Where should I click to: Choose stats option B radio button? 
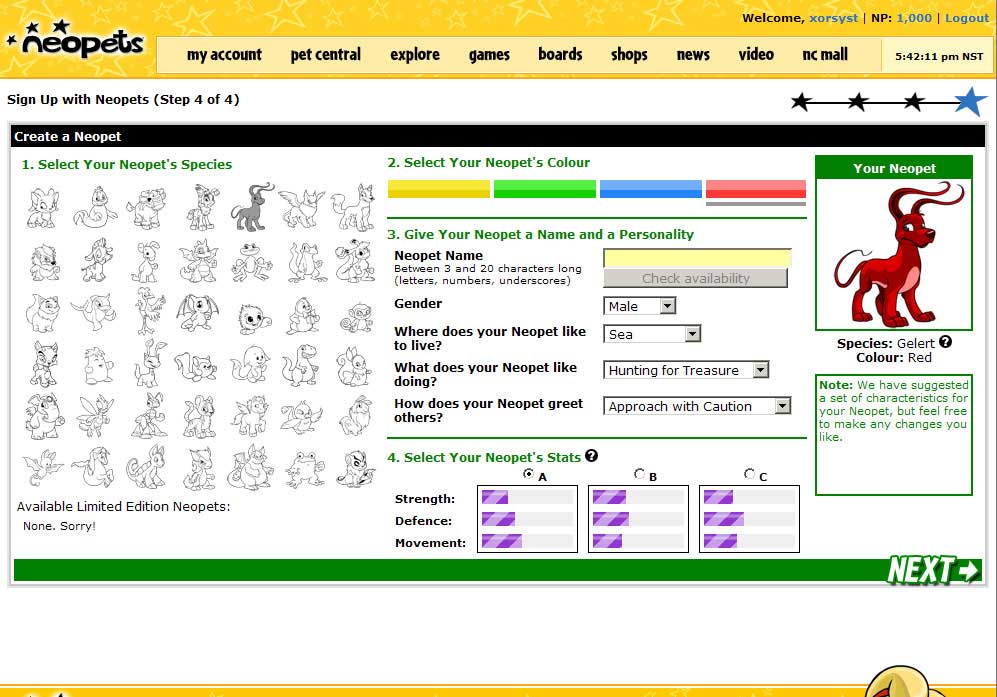tap(639, 474)
